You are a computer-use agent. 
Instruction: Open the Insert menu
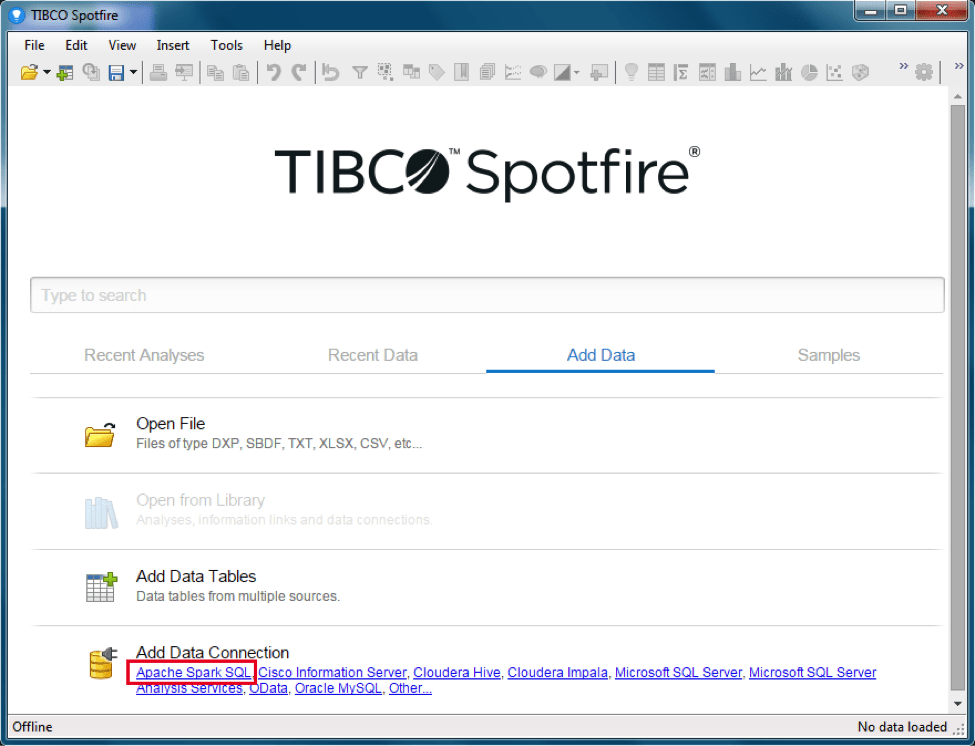pos(173,45)
